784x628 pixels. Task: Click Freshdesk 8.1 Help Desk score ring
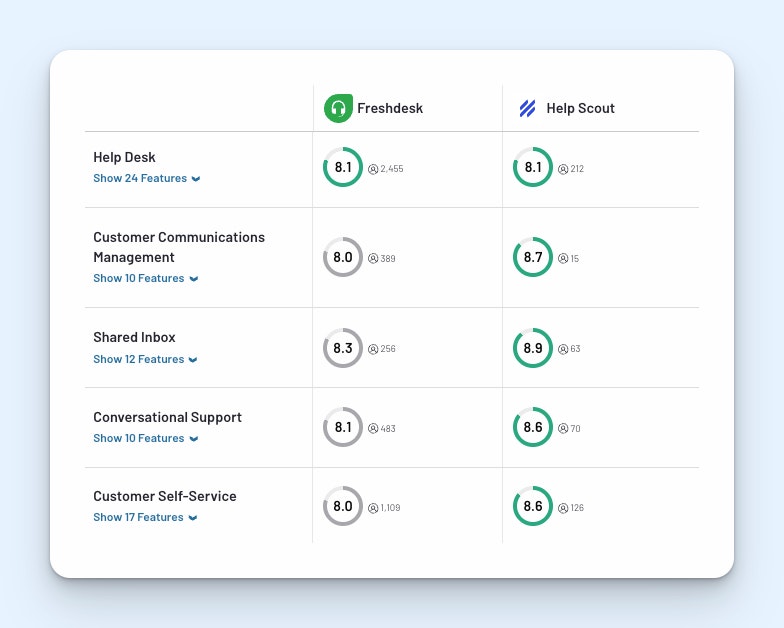point(343,167)
